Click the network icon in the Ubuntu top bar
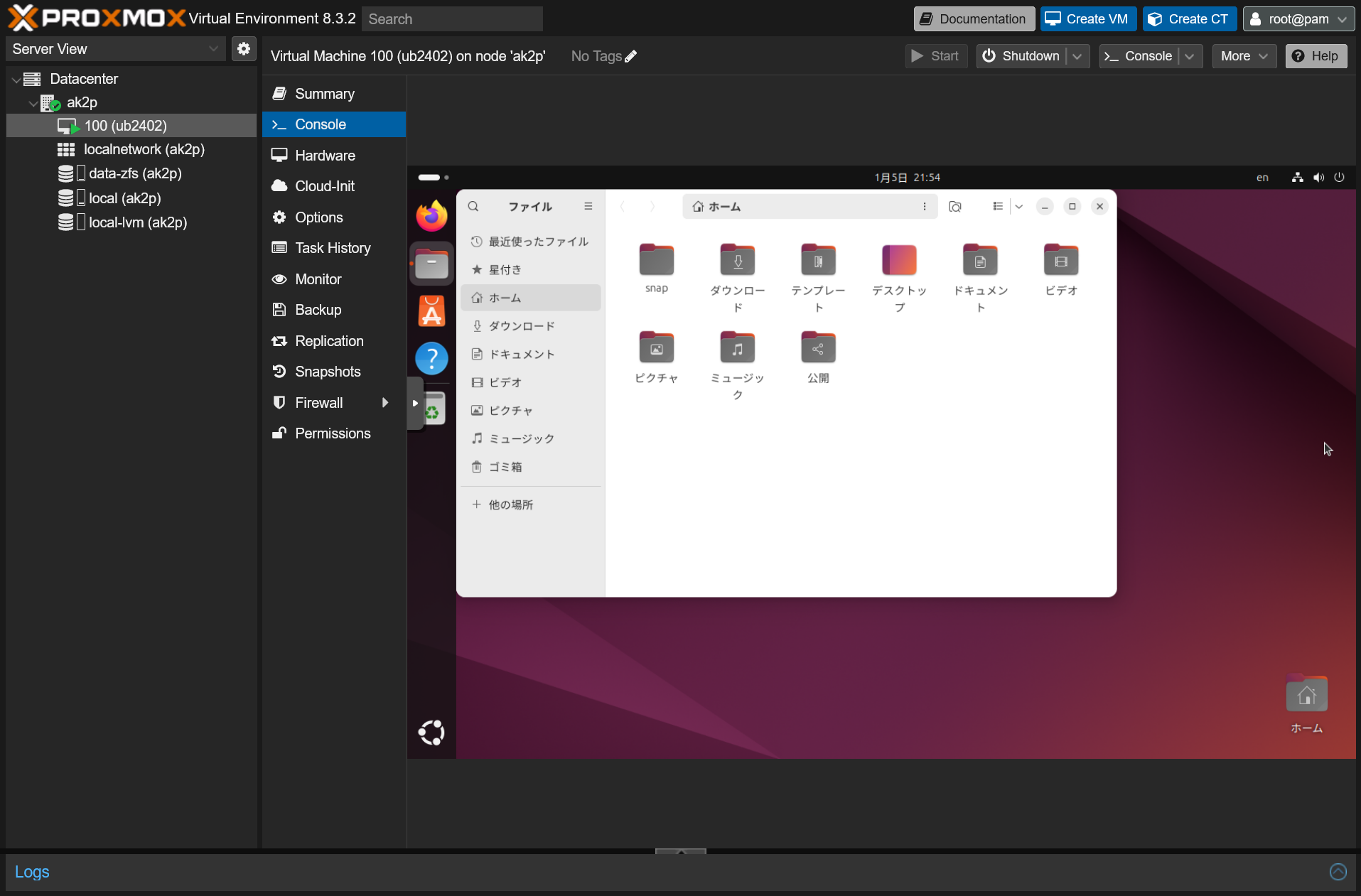 pyautogui.click(x=1296, y=177)
